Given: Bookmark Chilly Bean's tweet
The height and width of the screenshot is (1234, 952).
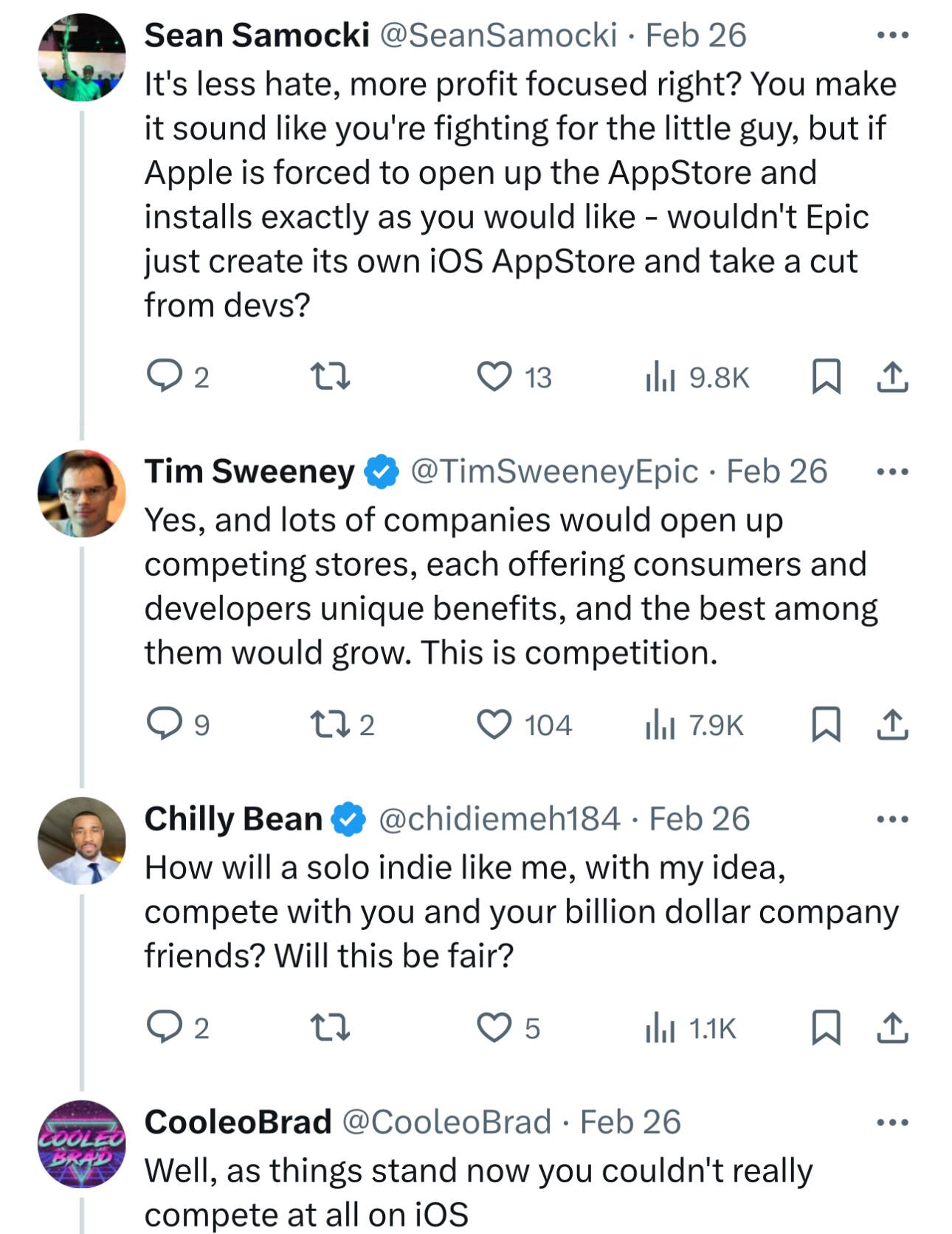Looking at the screenshot, I should tap(826, 1027).
